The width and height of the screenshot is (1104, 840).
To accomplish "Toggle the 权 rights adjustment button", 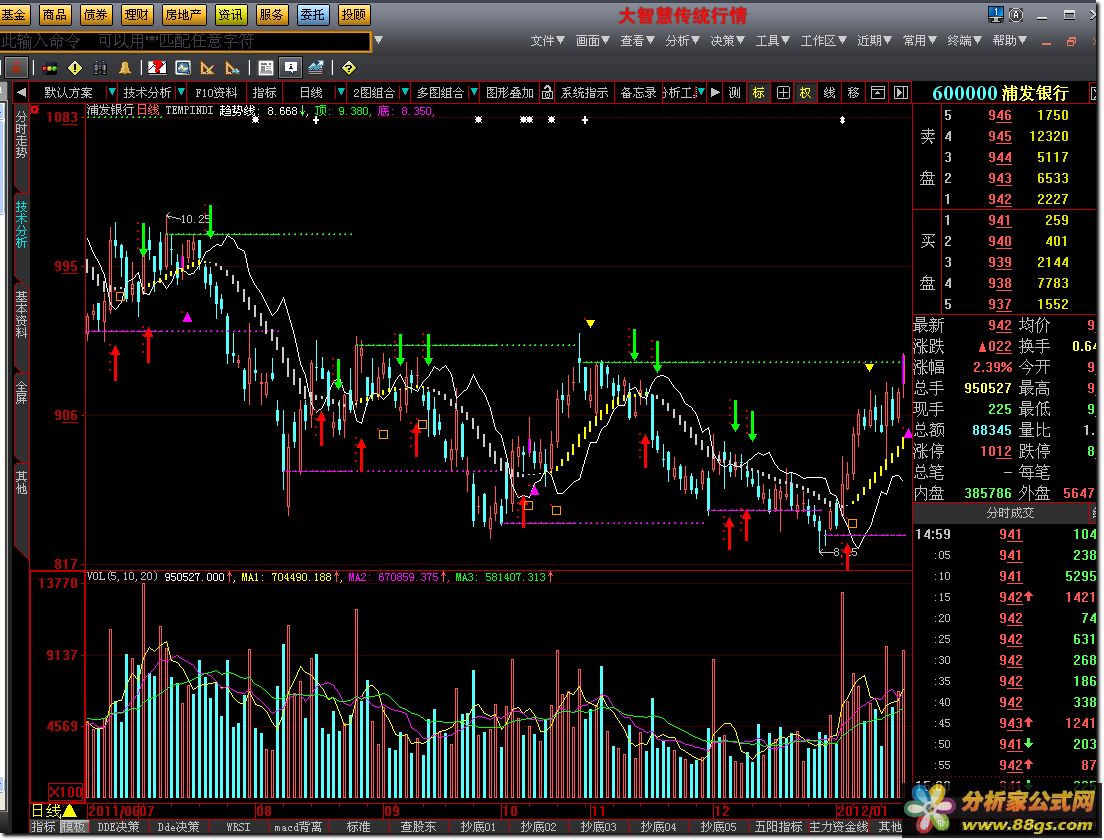I will tap(805, 92).
